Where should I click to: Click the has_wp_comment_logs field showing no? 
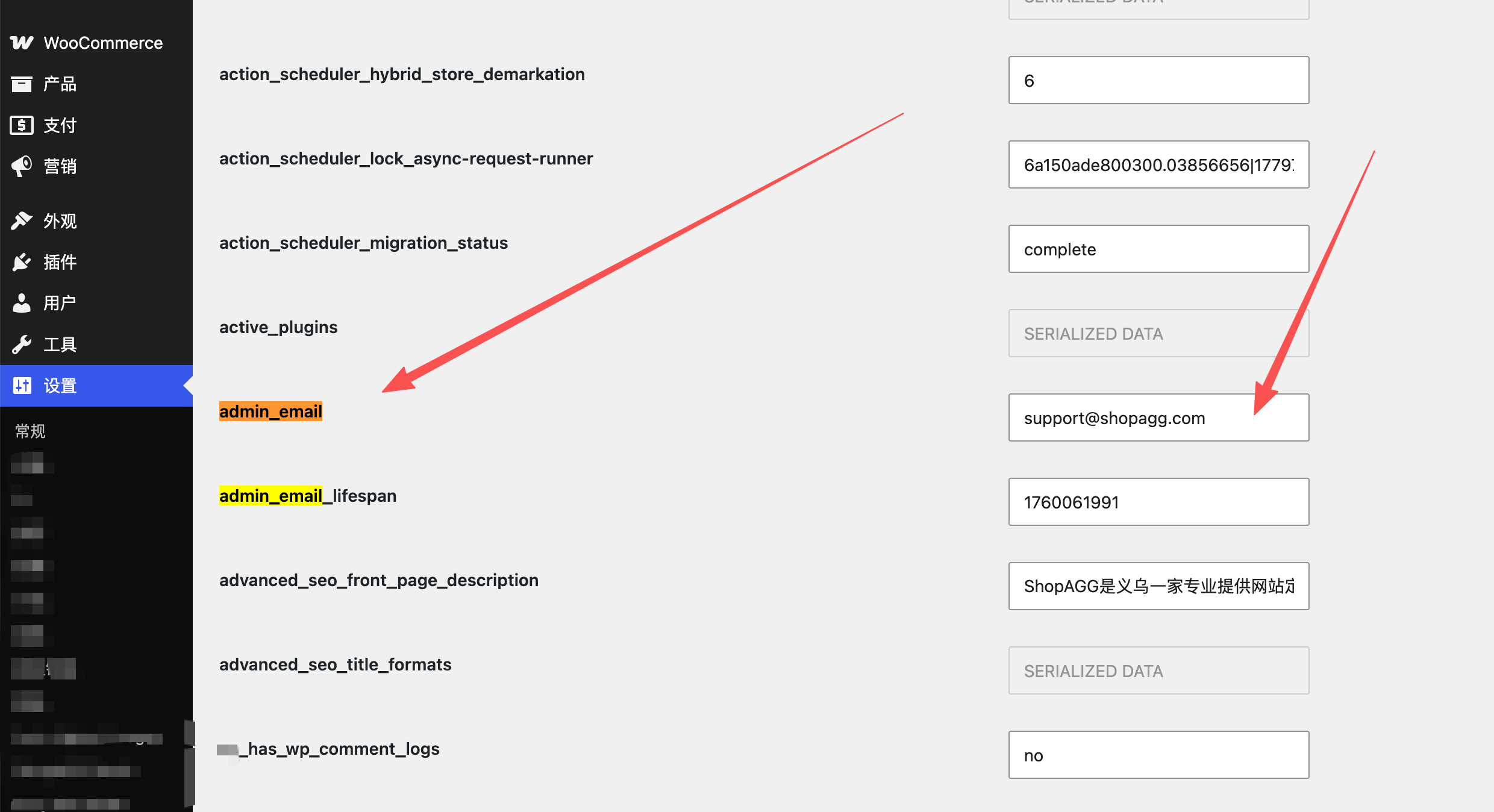pyautogui.click(x=1158, y=755)
